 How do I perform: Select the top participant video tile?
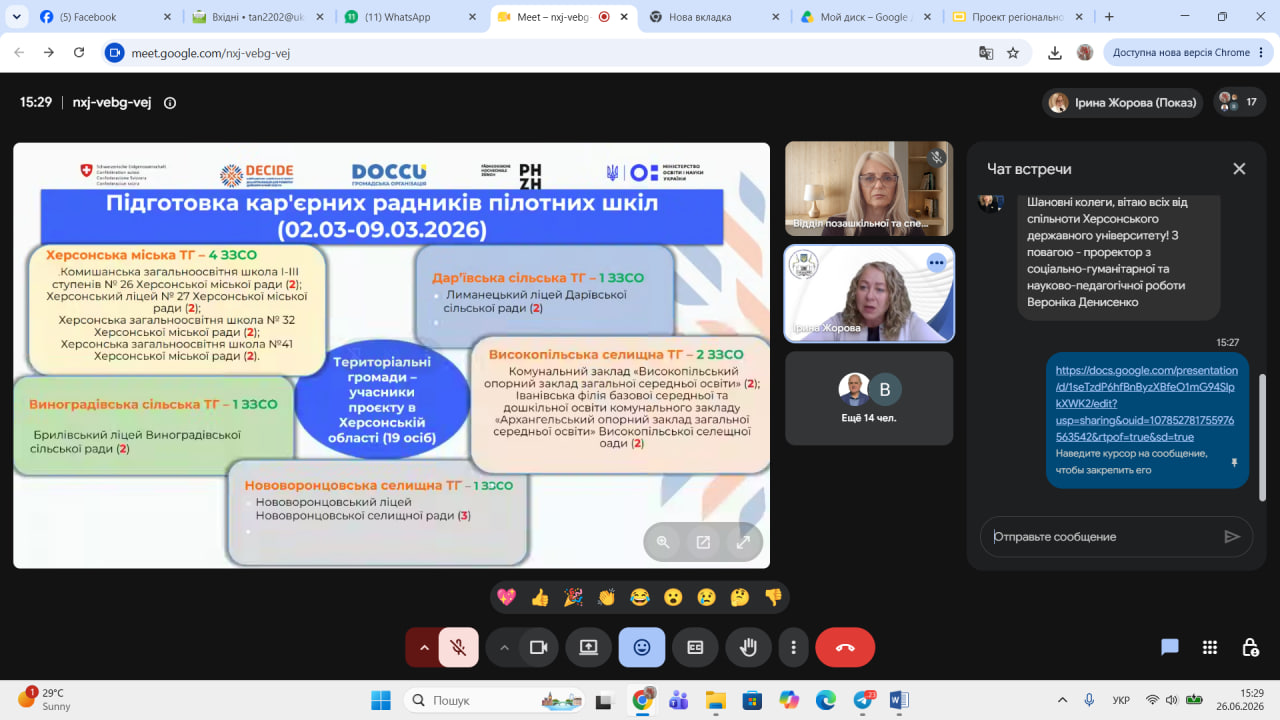tap(869, 189)
